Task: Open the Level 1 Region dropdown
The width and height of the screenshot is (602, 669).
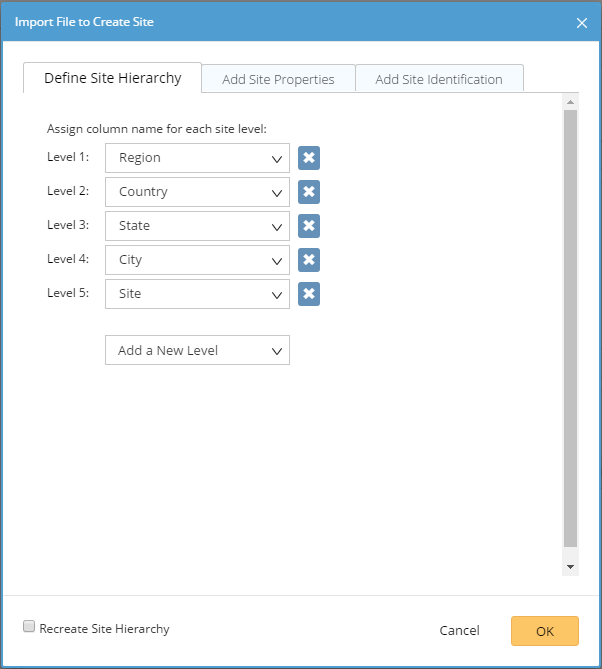Action: (x=197, y=158)
